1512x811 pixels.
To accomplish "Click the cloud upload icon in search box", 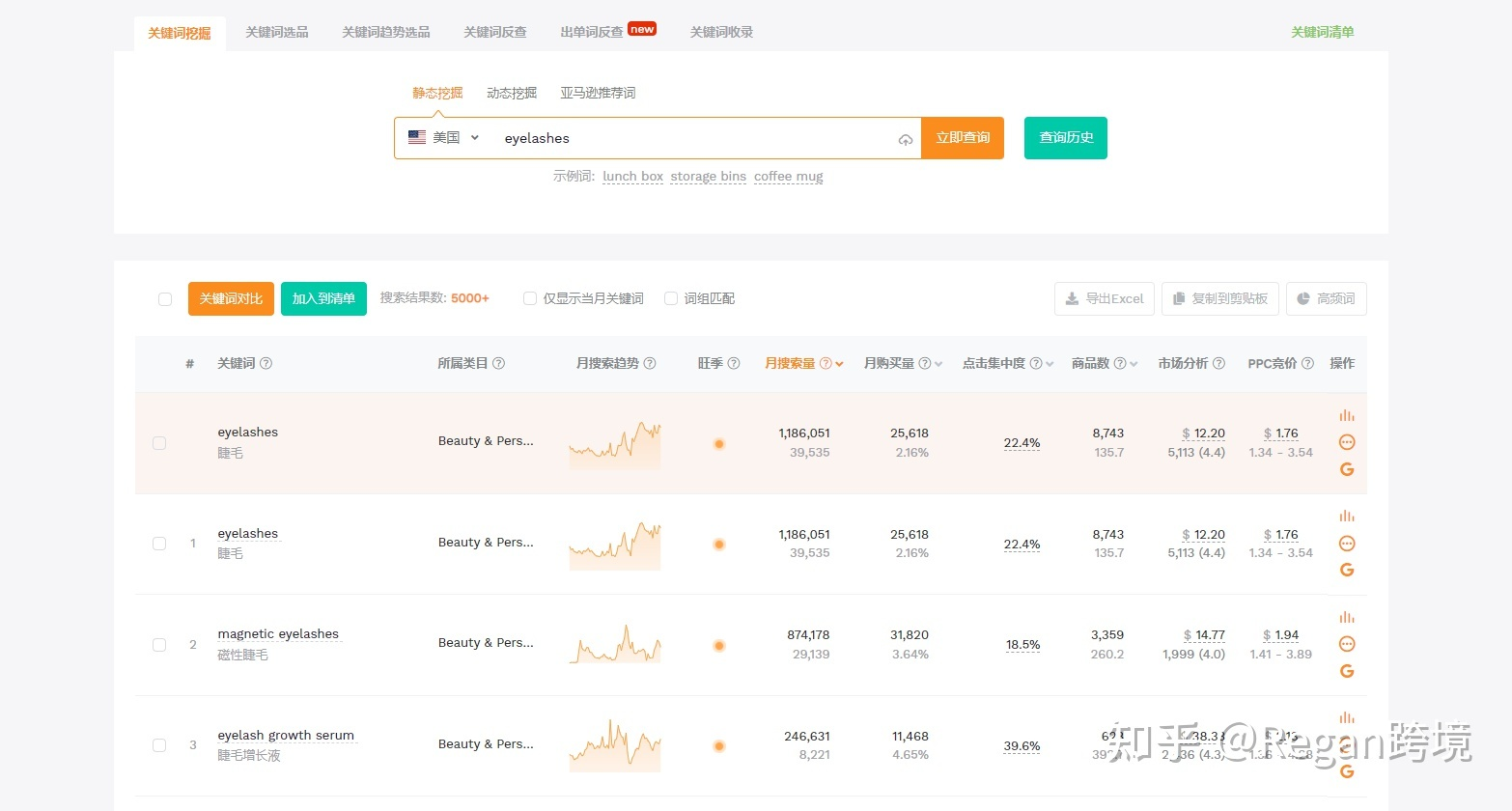I will coord(906,139).
